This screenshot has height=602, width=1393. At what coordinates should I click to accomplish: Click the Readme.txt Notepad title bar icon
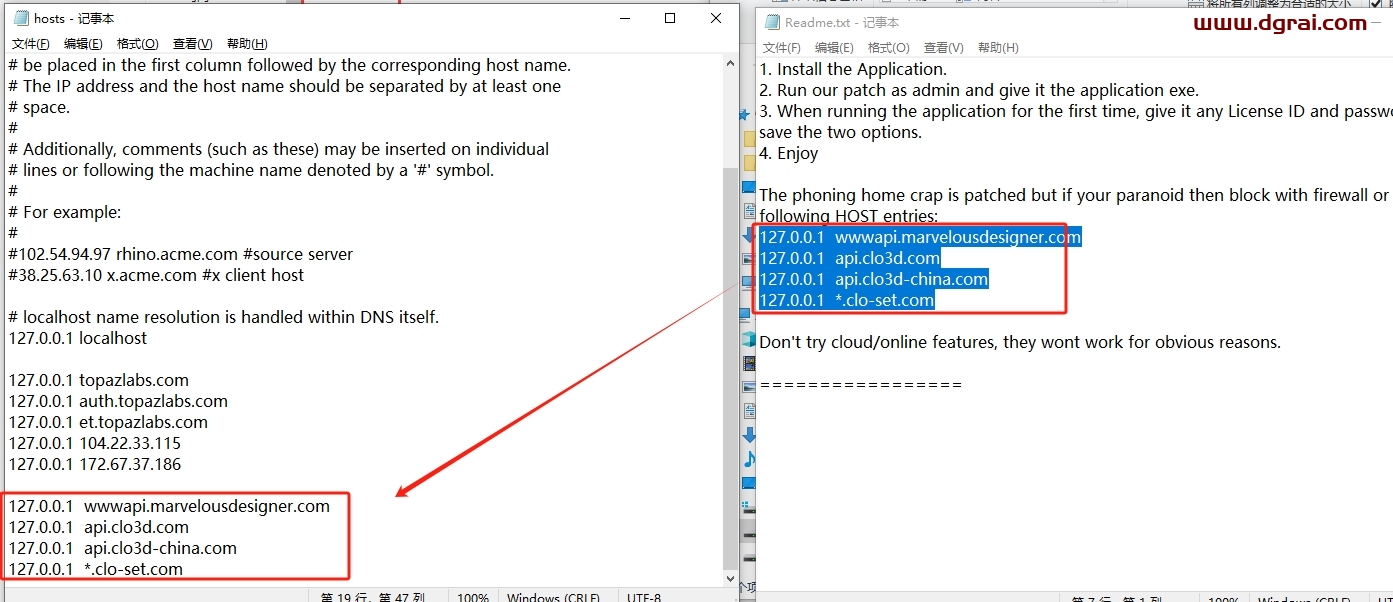pyautogui.click(x=771, y=22)
